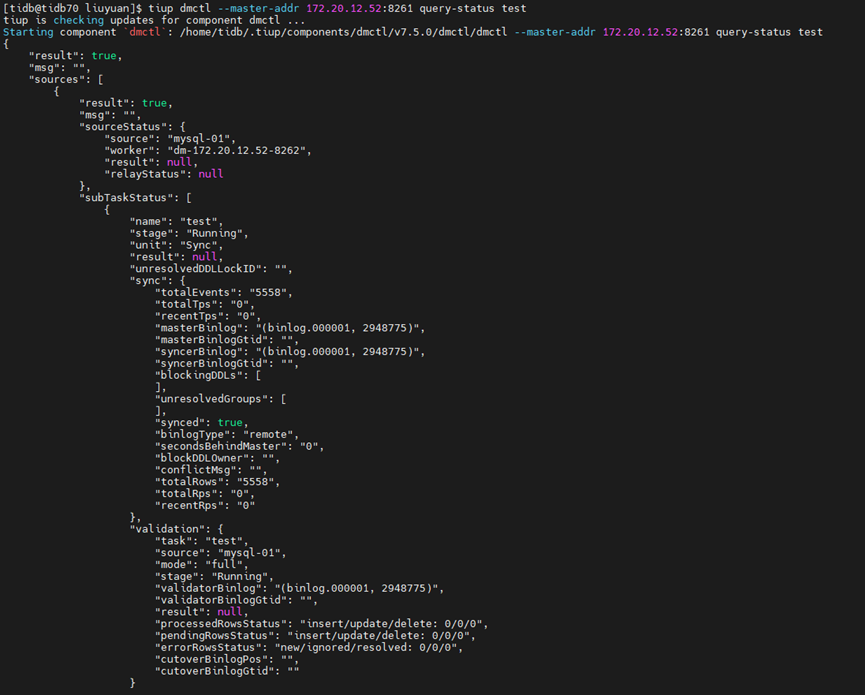Select the "validatorBinlogGtid" line

pyautogui.click(x=237, y=600)
